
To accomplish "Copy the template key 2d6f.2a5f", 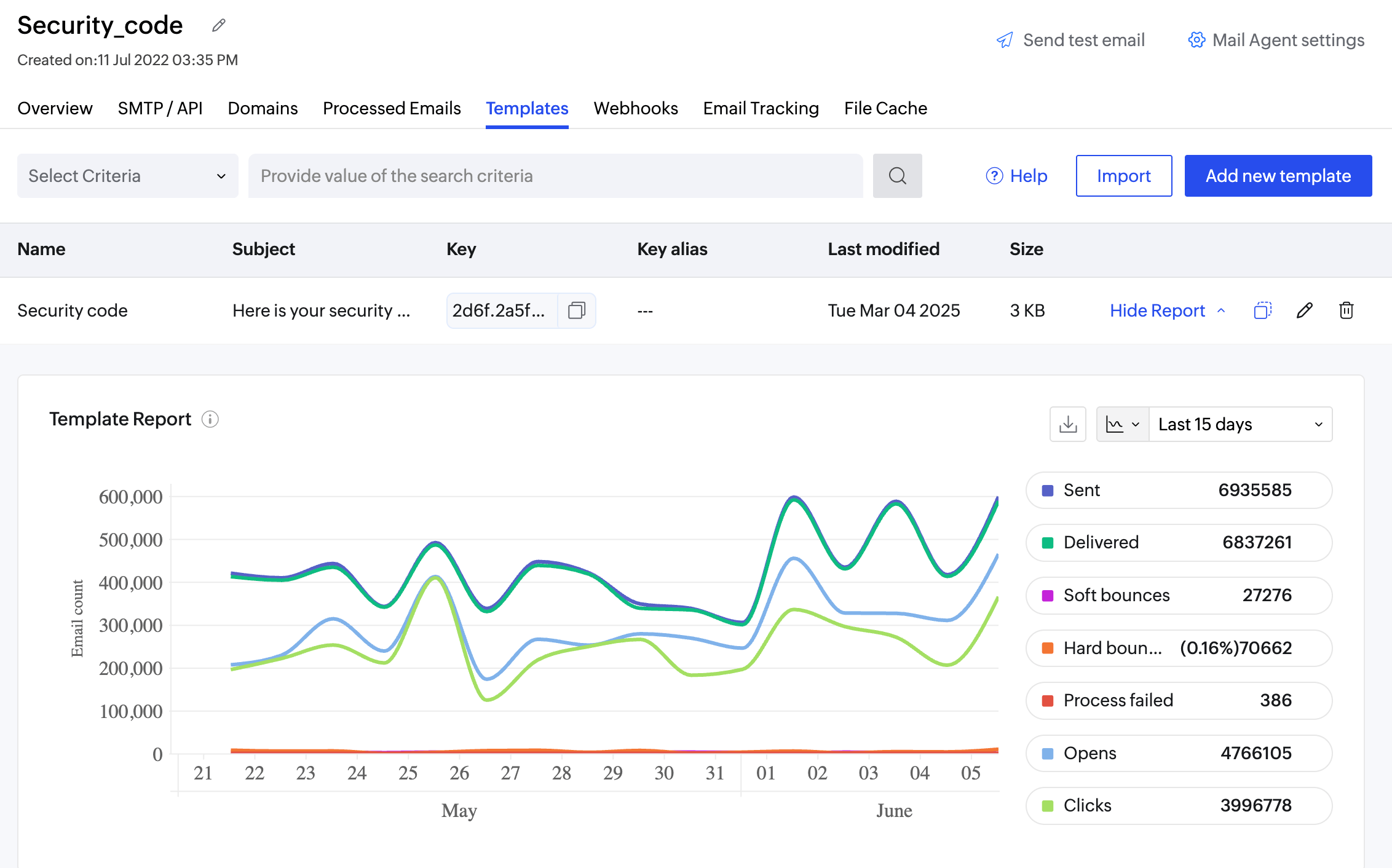I will [577, 310].
